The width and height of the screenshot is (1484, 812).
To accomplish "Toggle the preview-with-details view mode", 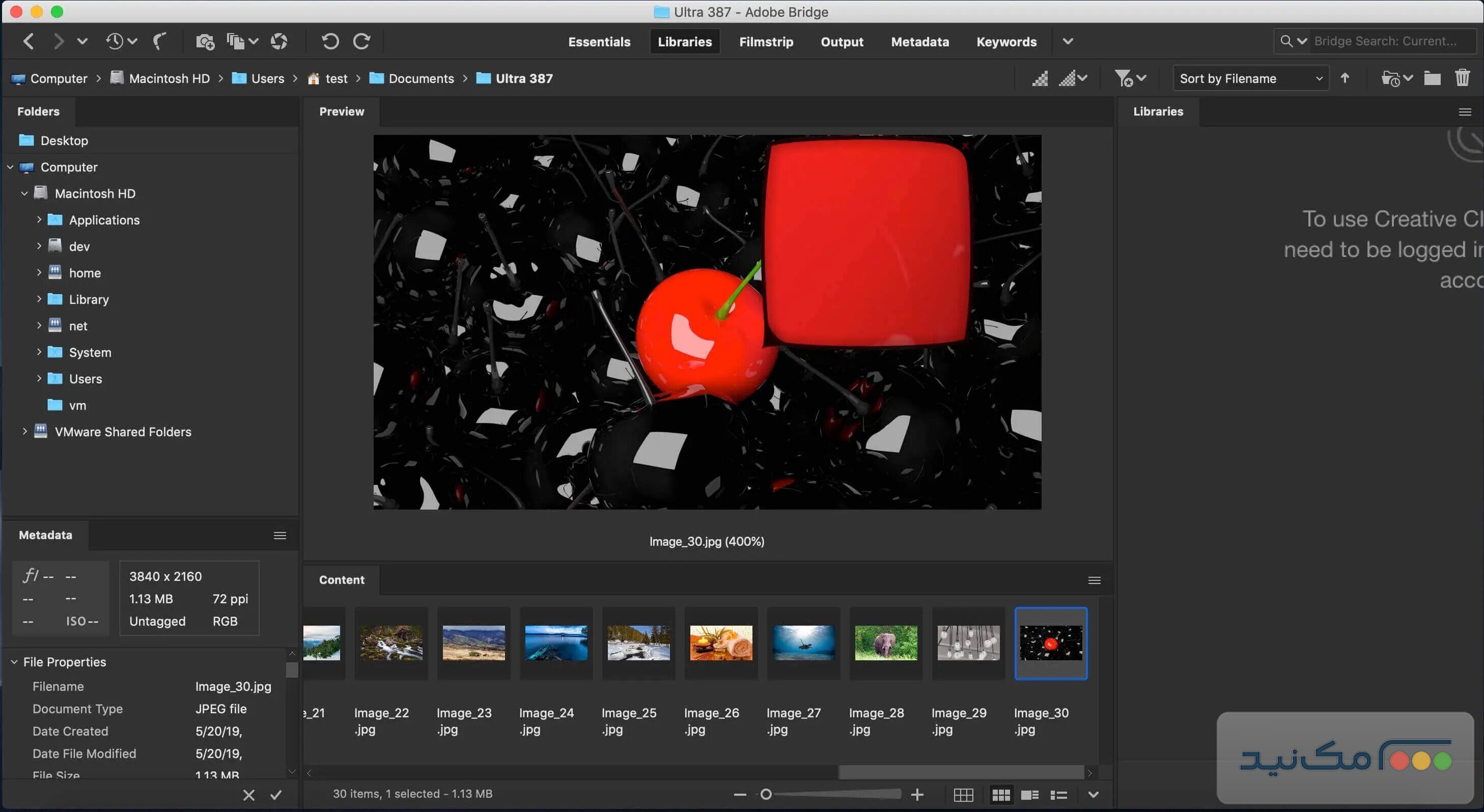I will coord(1030,794).
